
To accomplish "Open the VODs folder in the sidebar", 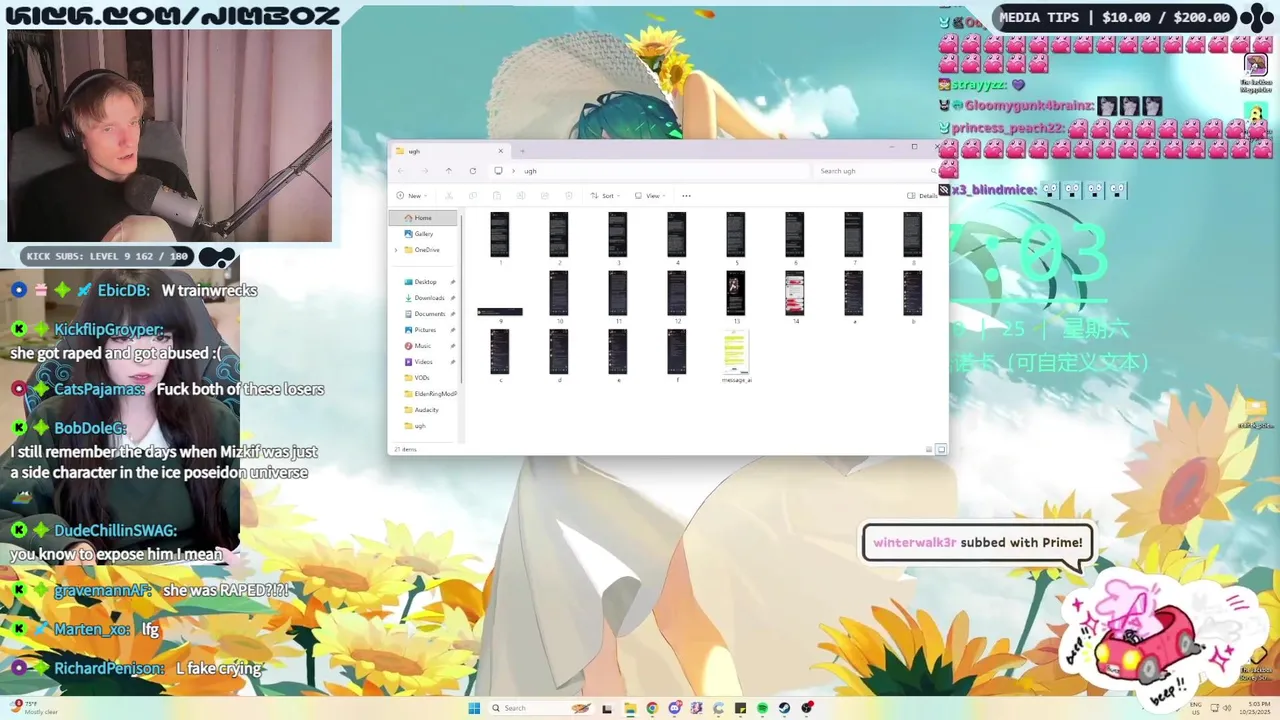I will 422,378.
